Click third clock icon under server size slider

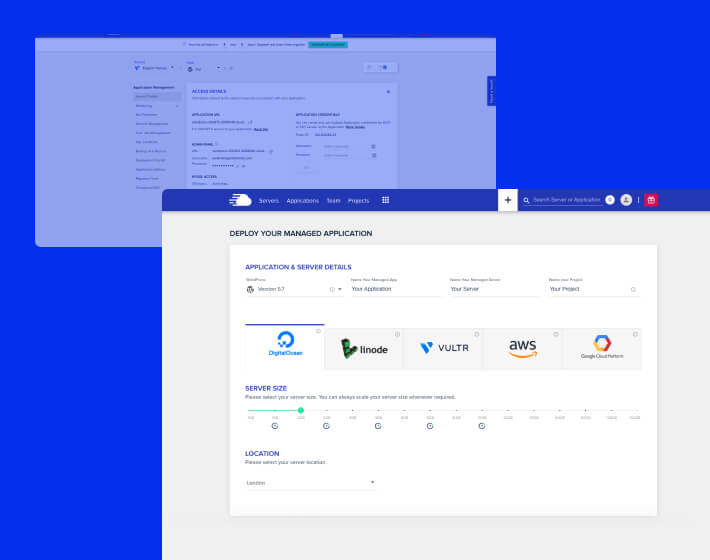[378, 426]
